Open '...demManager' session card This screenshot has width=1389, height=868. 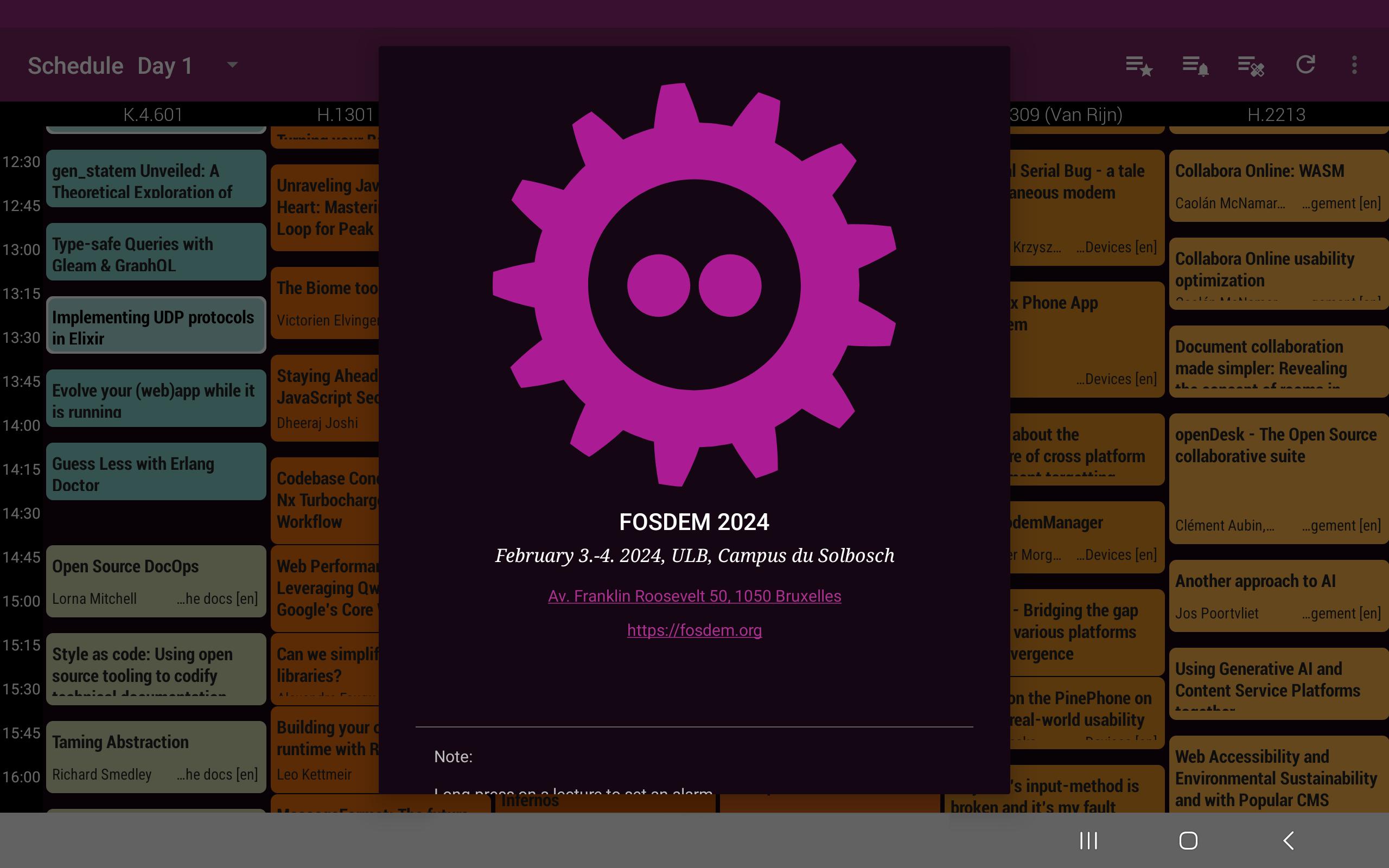coord(1087,537)
